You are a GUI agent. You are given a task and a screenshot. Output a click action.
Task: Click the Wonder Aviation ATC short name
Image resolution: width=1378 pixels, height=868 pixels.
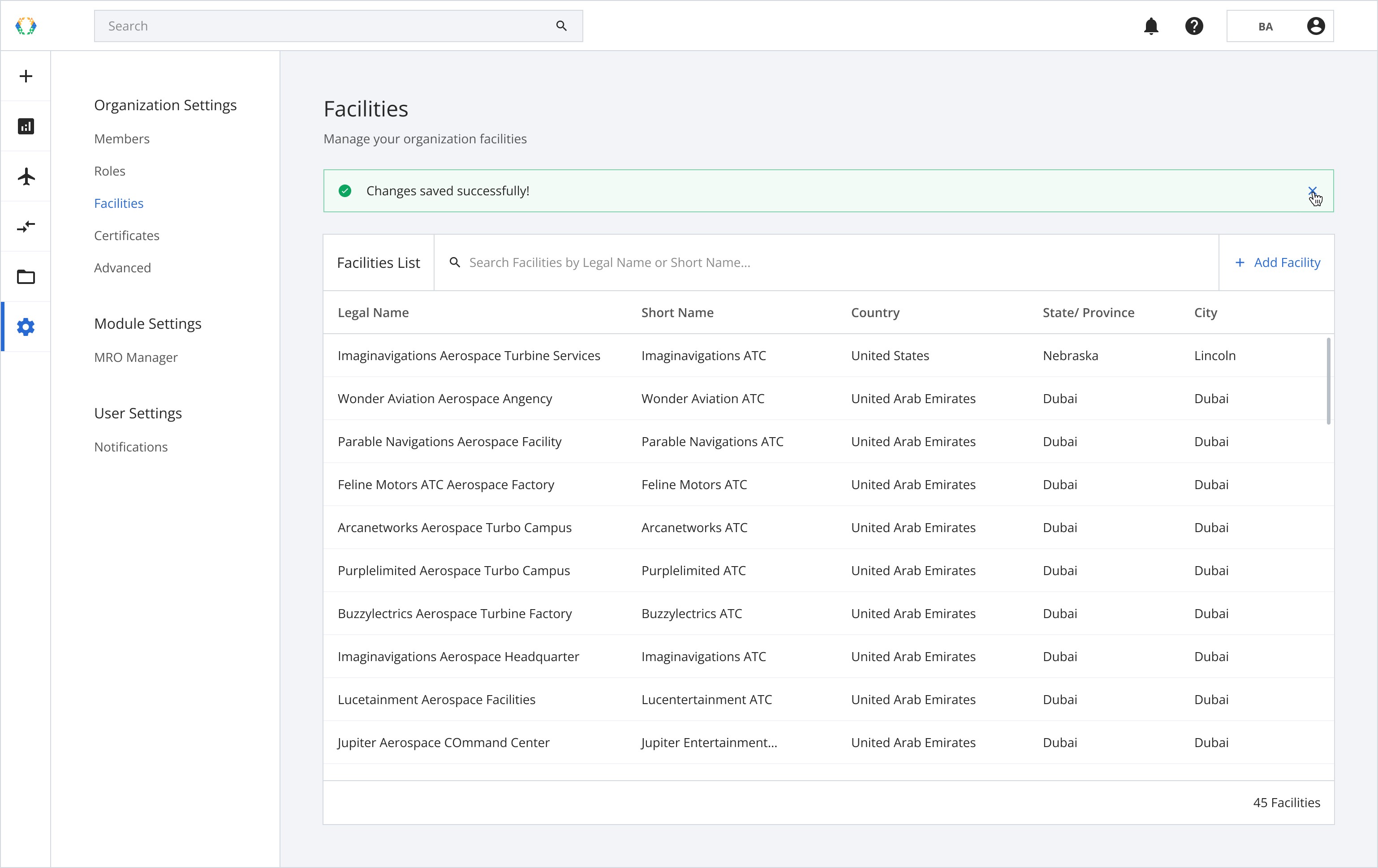tap(703, 398)
